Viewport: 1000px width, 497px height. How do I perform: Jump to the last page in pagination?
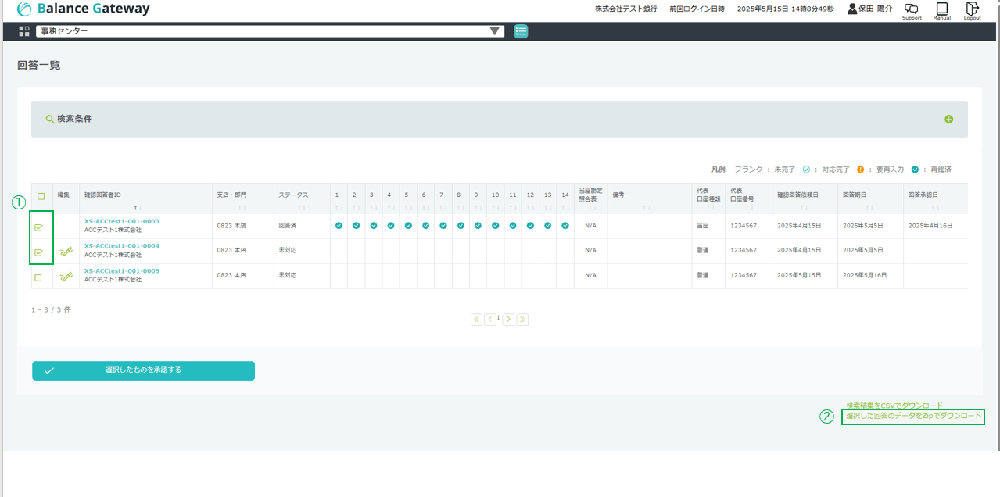tap(523, 319)
